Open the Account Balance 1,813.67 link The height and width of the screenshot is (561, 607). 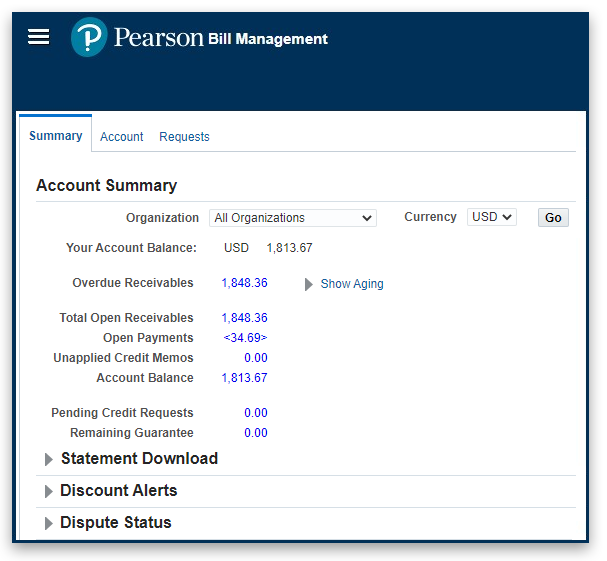pyautogui.click(x=244, y=378)
